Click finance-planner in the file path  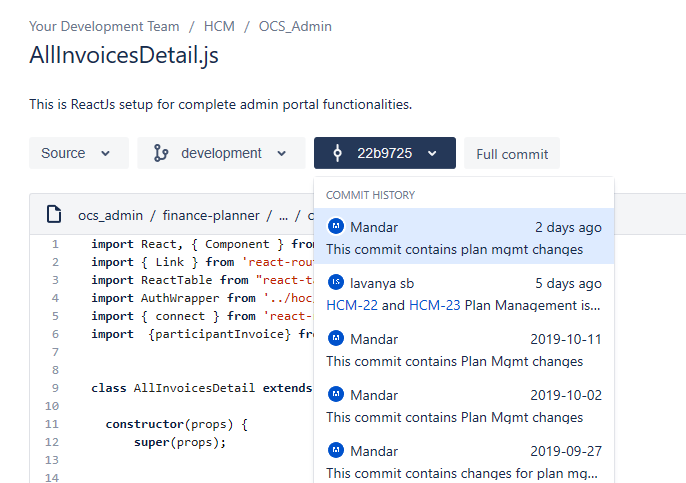pyautogui.click(x=211, y=216)
